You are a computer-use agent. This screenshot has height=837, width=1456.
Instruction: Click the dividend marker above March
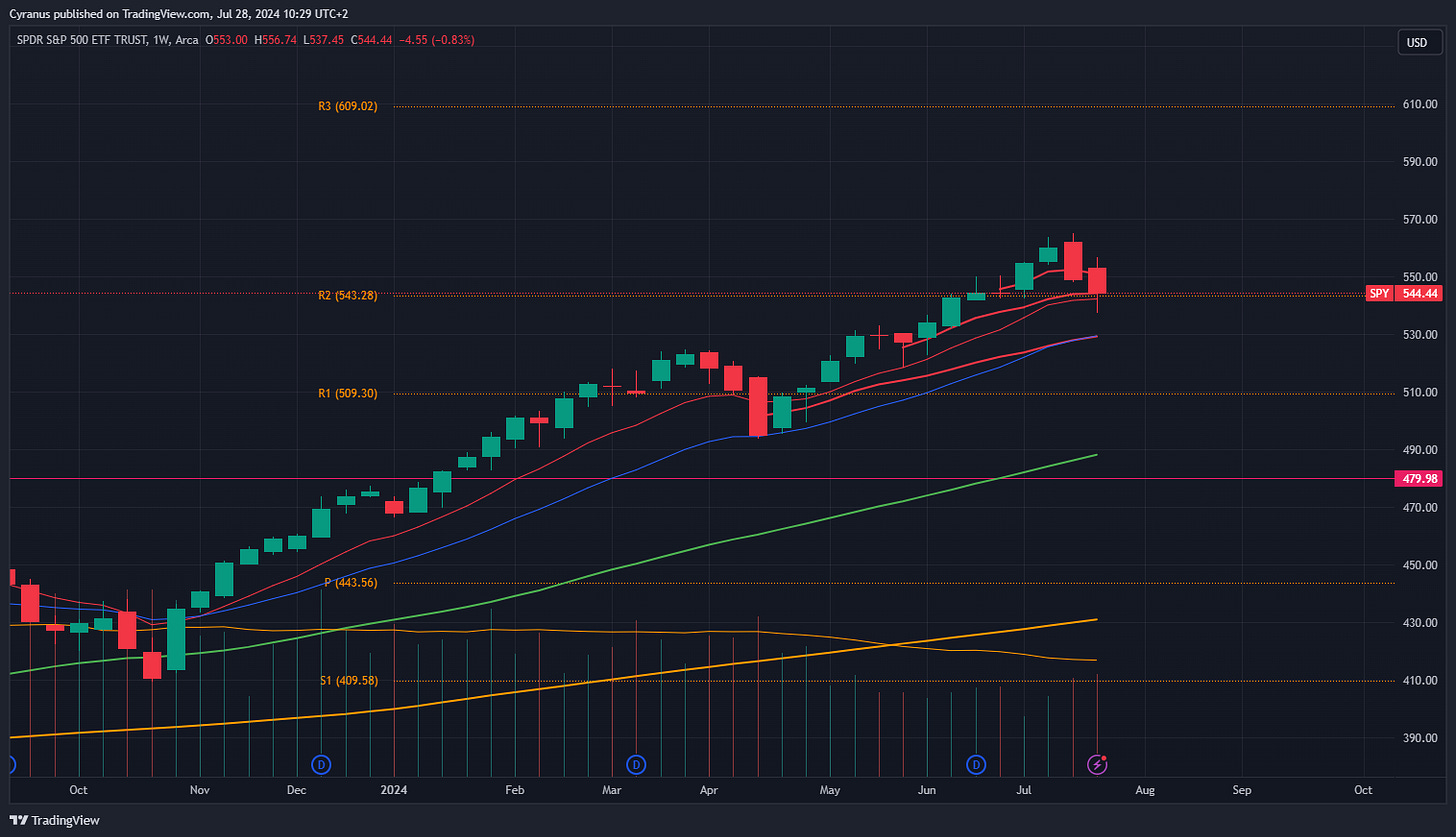point(636,765)
